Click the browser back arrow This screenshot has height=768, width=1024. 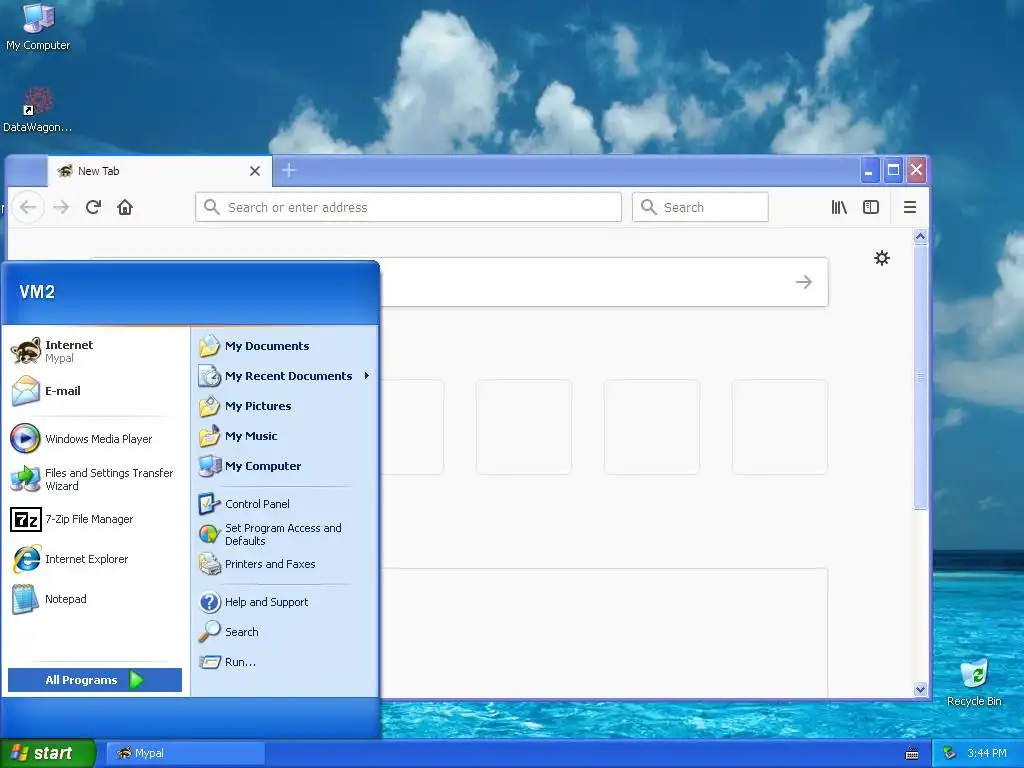pyautogui.click(x=28, y=207)
